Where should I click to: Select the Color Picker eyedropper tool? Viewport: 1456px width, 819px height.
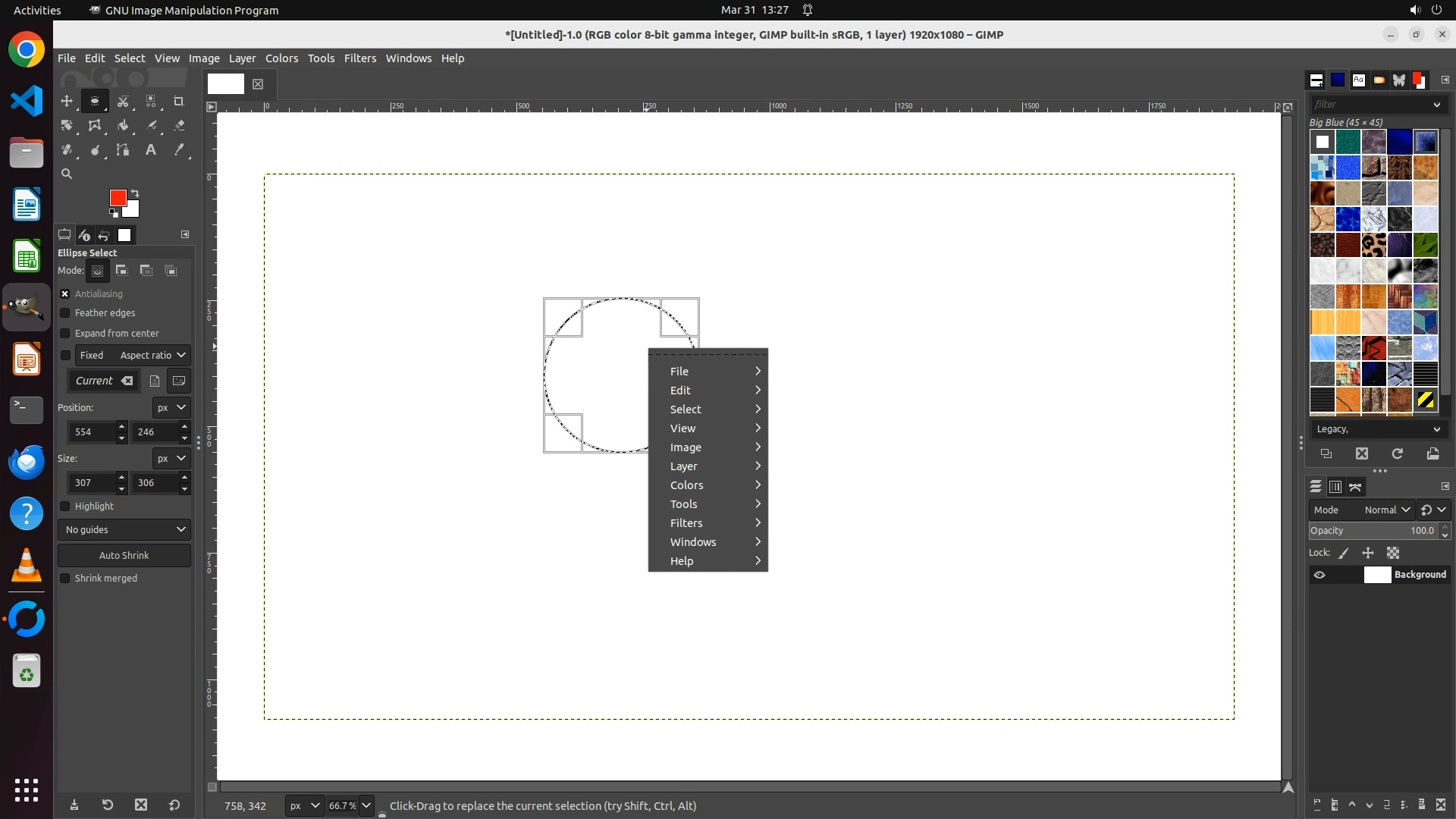coord(179,150)
